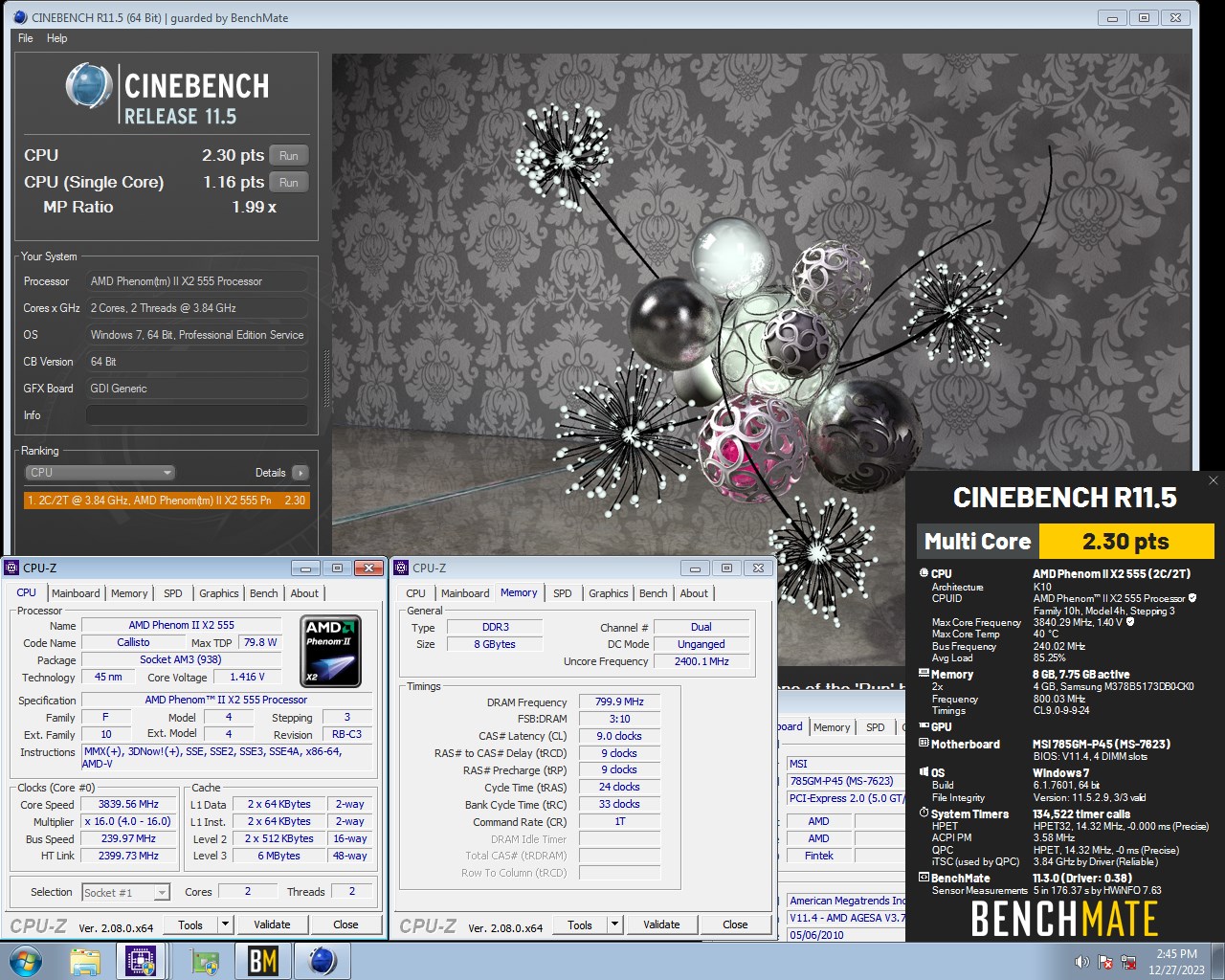Click Close button in Memory CPU-Z window

[x=735, y=925]
